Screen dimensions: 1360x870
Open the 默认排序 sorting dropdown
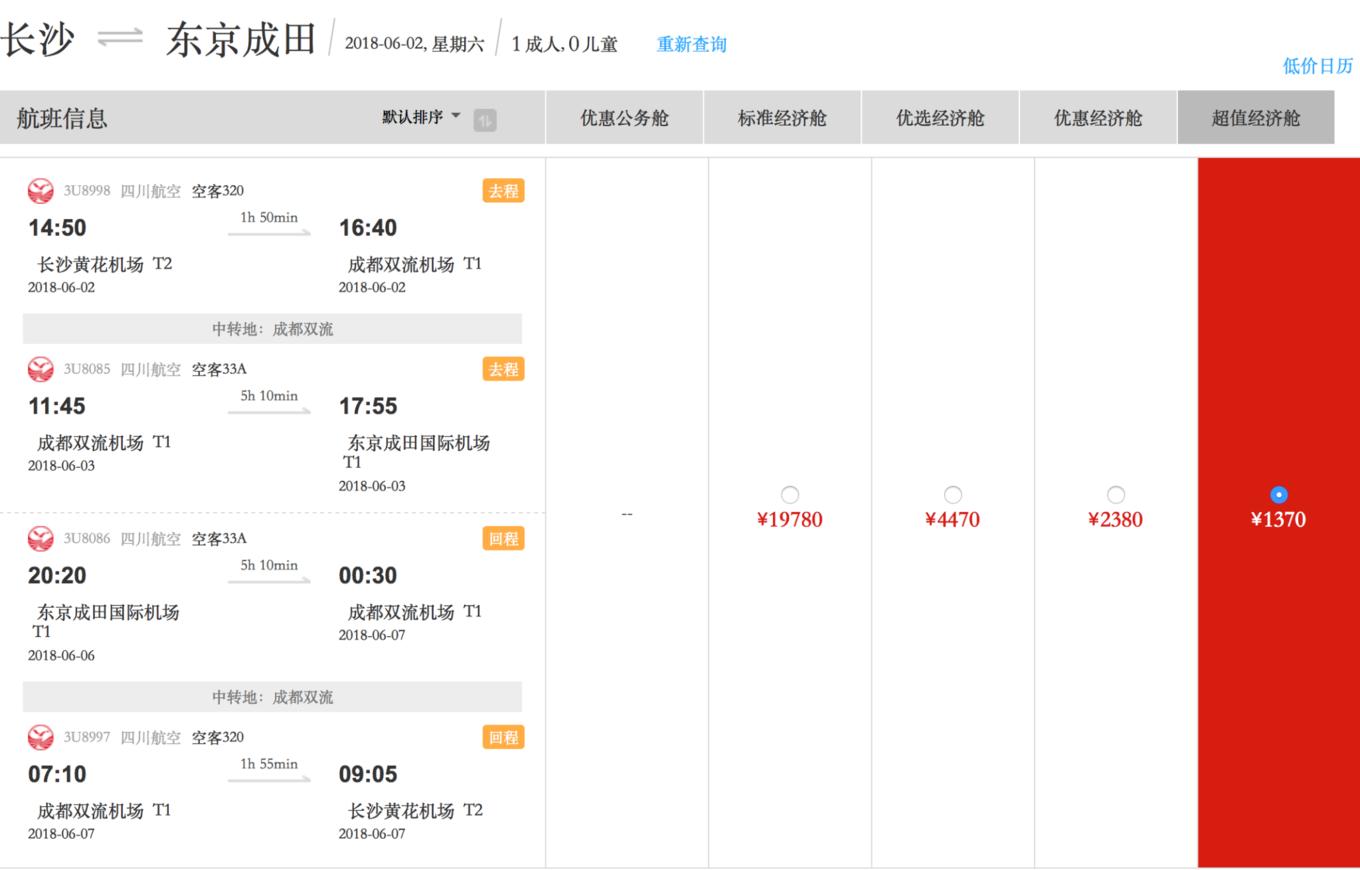coord(413,116)
